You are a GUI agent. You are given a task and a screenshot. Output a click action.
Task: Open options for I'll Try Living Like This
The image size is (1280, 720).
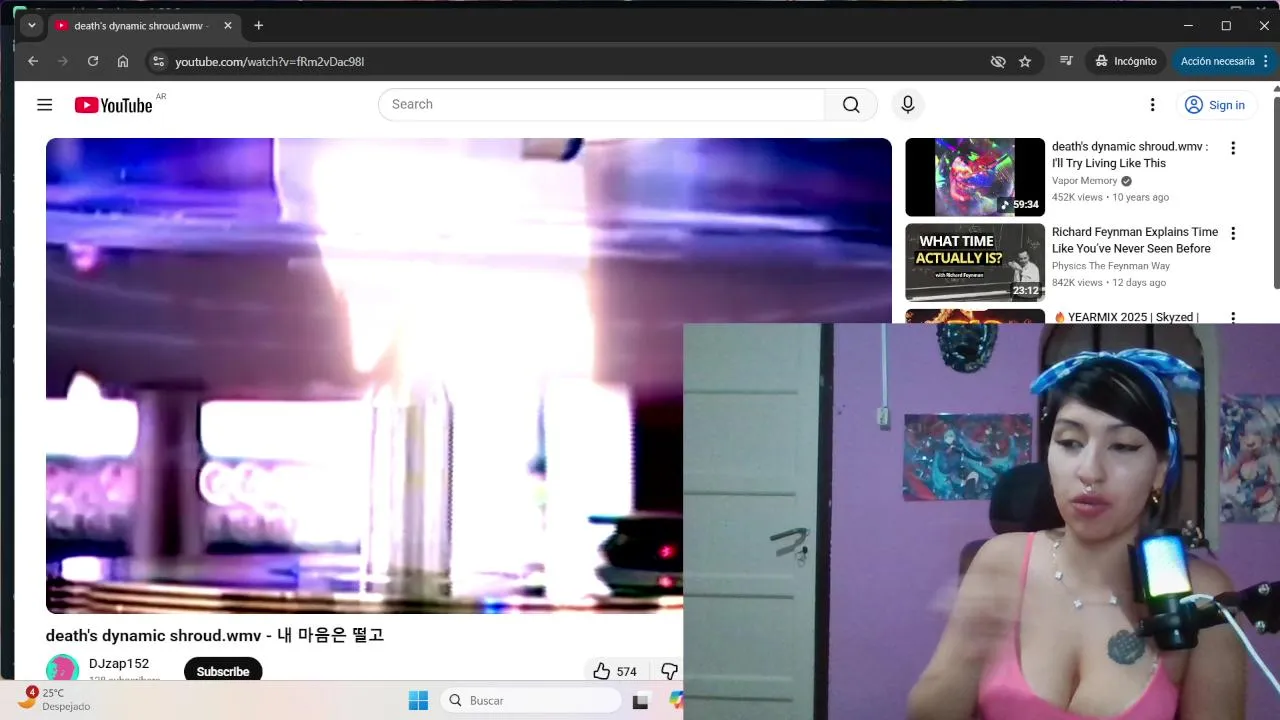click(1233, 148)
